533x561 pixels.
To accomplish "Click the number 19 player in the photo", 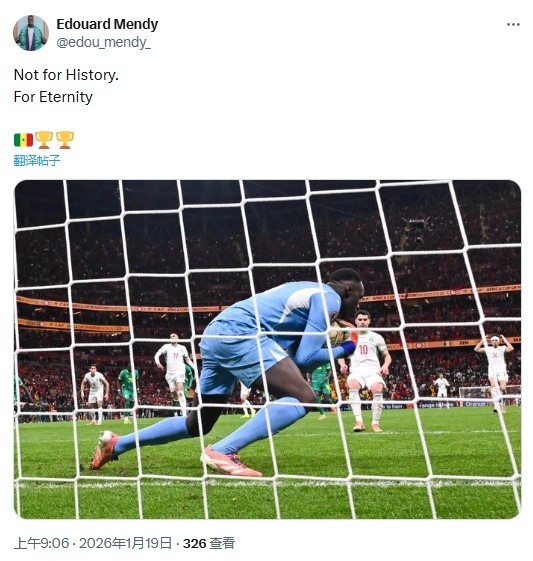I will click(x=175, y=372).
